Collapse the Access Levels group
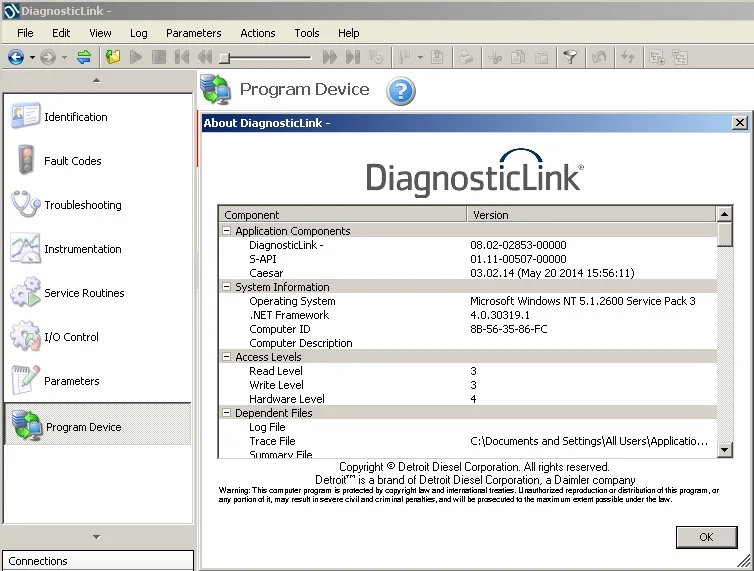Viewport: 754px width, 571px height. point(226,357)
